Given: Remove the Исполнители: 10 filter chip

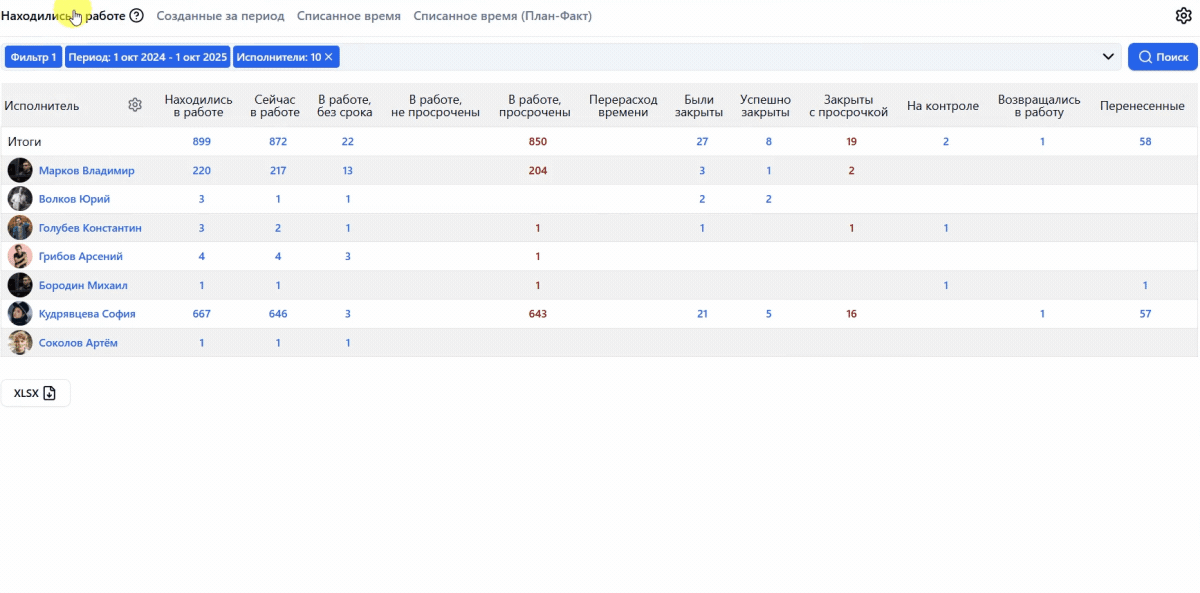Looking at the screenshot, I should pyautogui.click(x=328, y=57).
